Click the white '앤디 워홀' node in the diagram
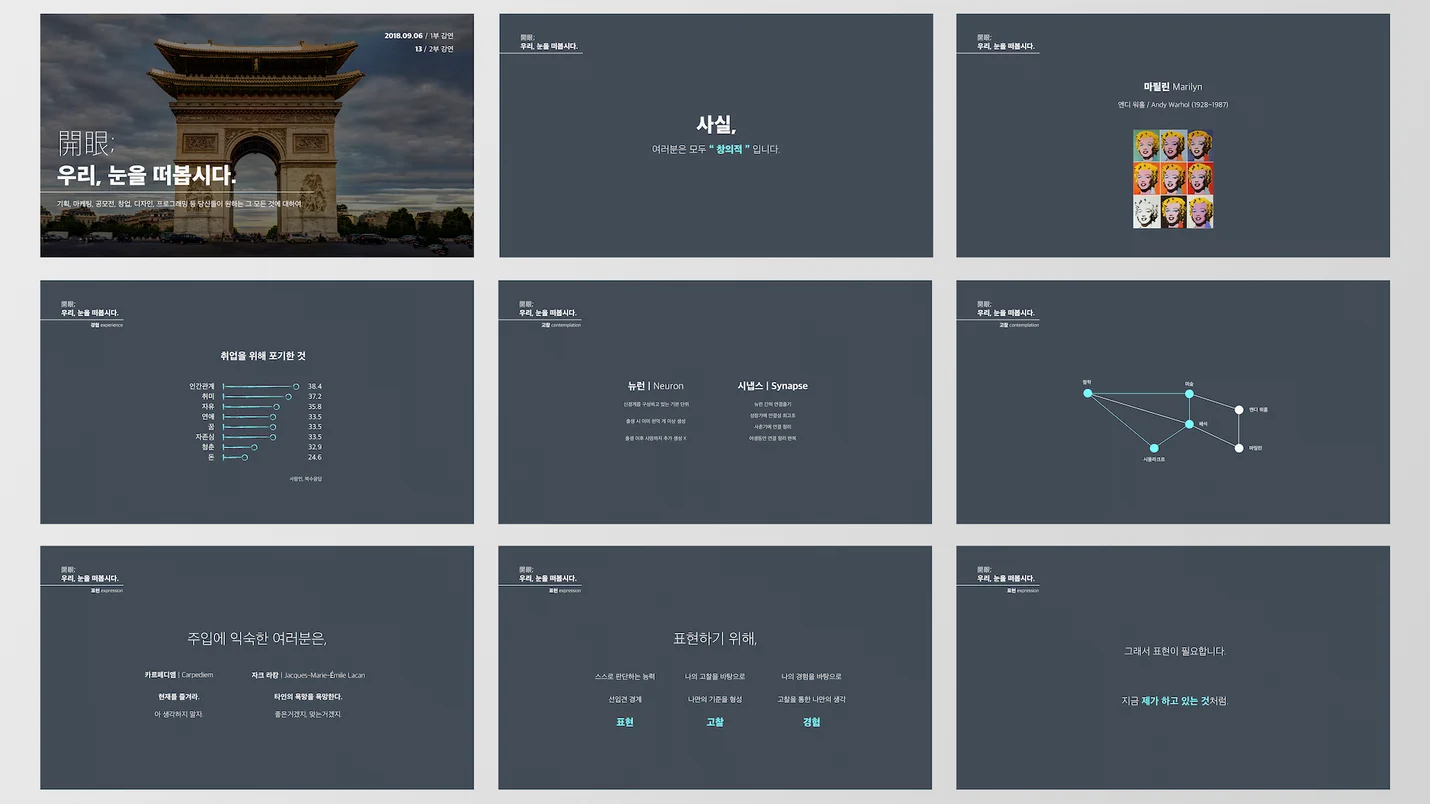Viewport: 1430px width, 804px height. [1239, 409]
